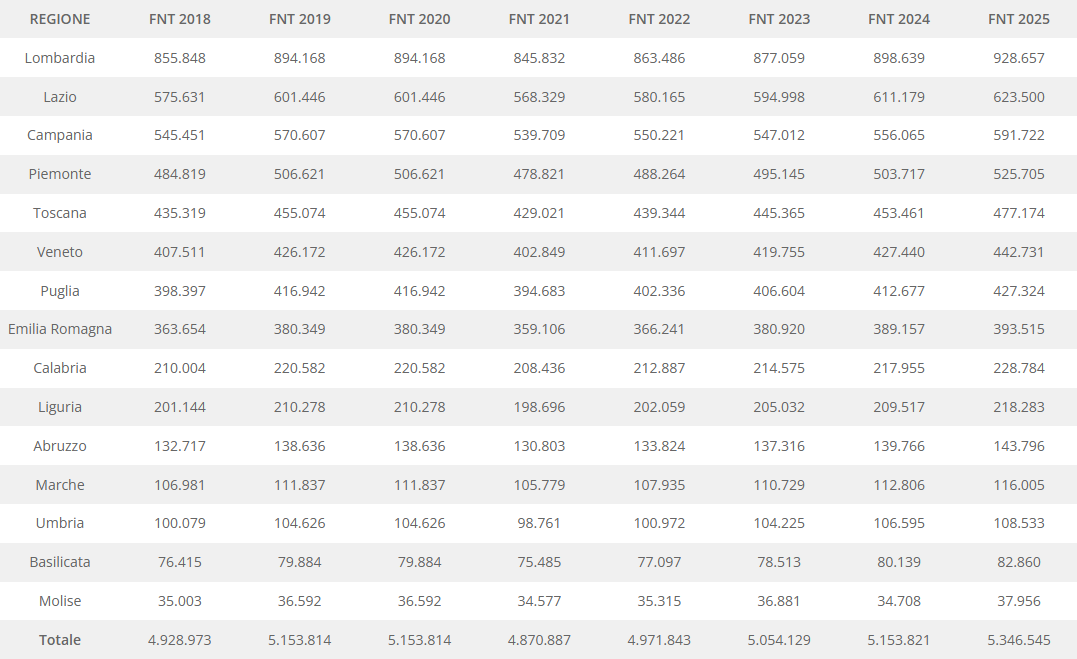The image size is (1077, 659).
Task: Click Toscana's FNT 2022 value 439.344
Action: click(x=659, y=213)
